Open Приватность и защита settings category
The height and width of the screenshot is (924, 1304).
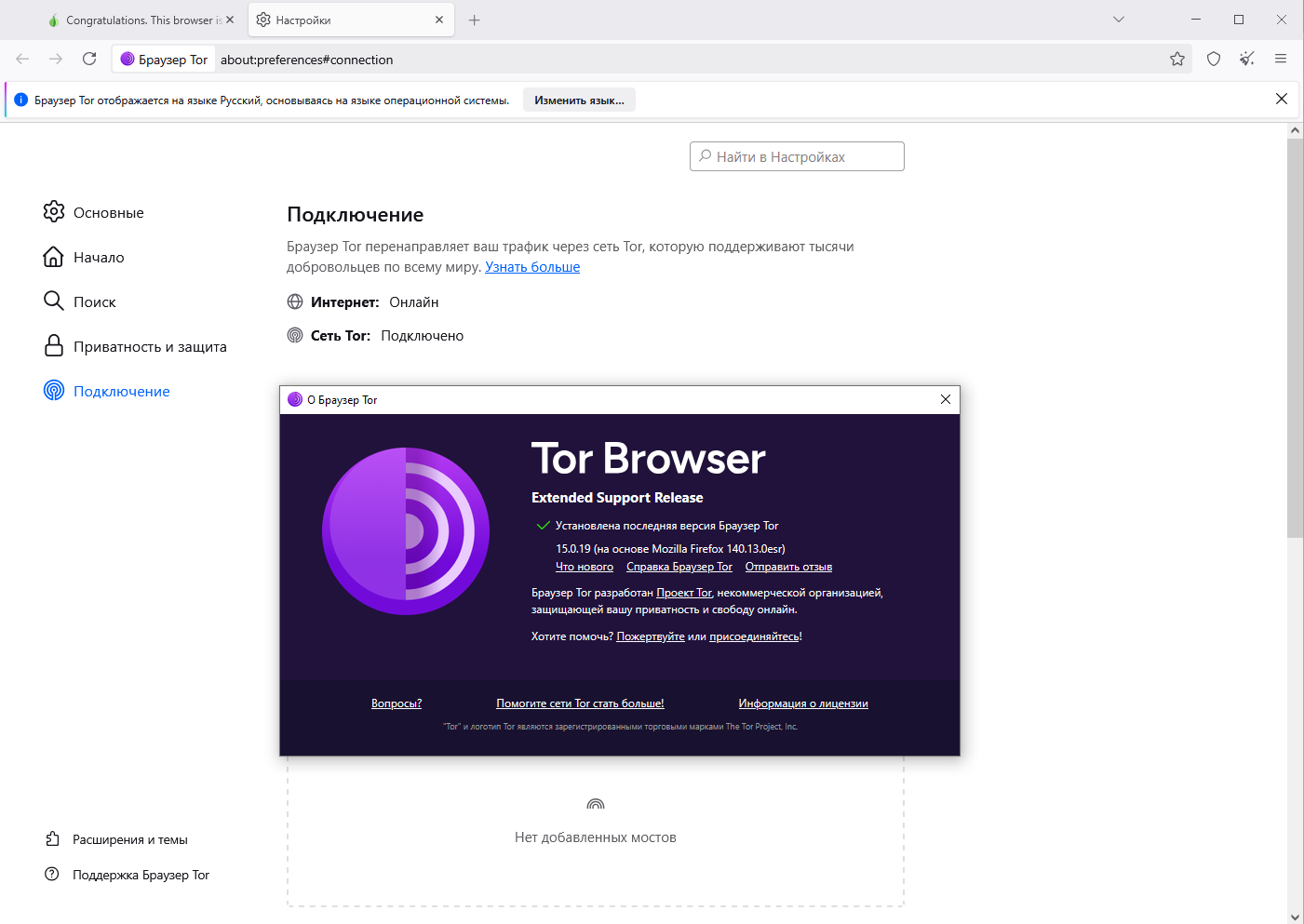[x=135, y=346]
